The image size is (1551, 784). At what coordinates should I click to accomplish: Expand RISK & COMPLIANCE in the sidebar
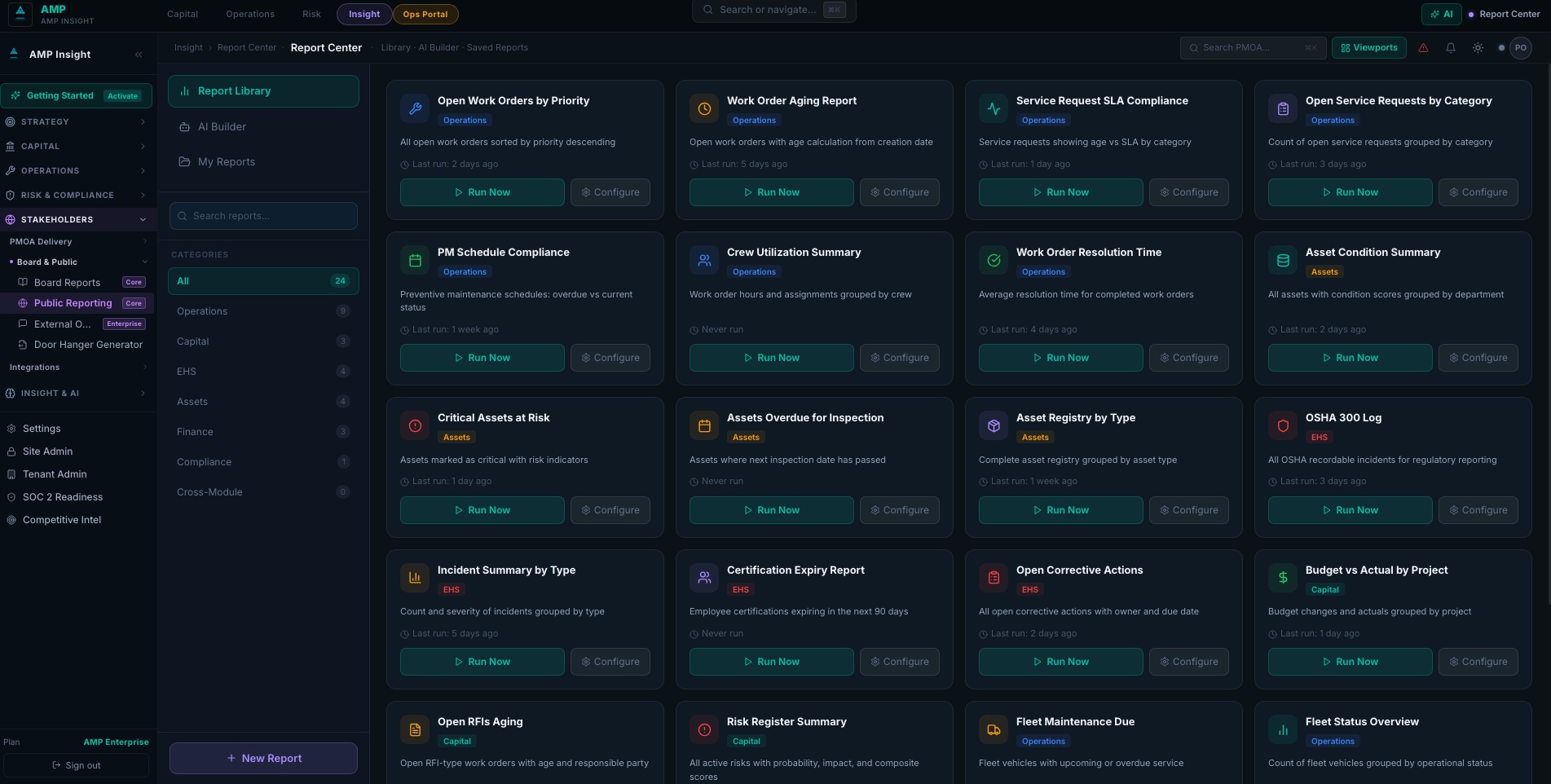pyautogui.click(x=77, y=196)
